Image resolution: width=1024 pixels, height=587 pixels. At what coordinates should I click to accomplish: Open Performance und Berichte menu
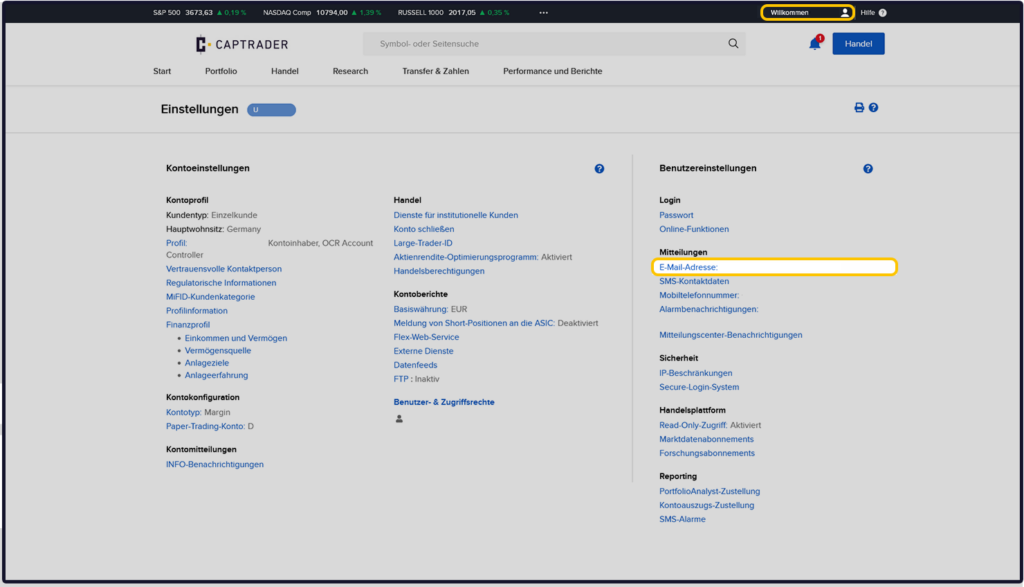point(552,71)
